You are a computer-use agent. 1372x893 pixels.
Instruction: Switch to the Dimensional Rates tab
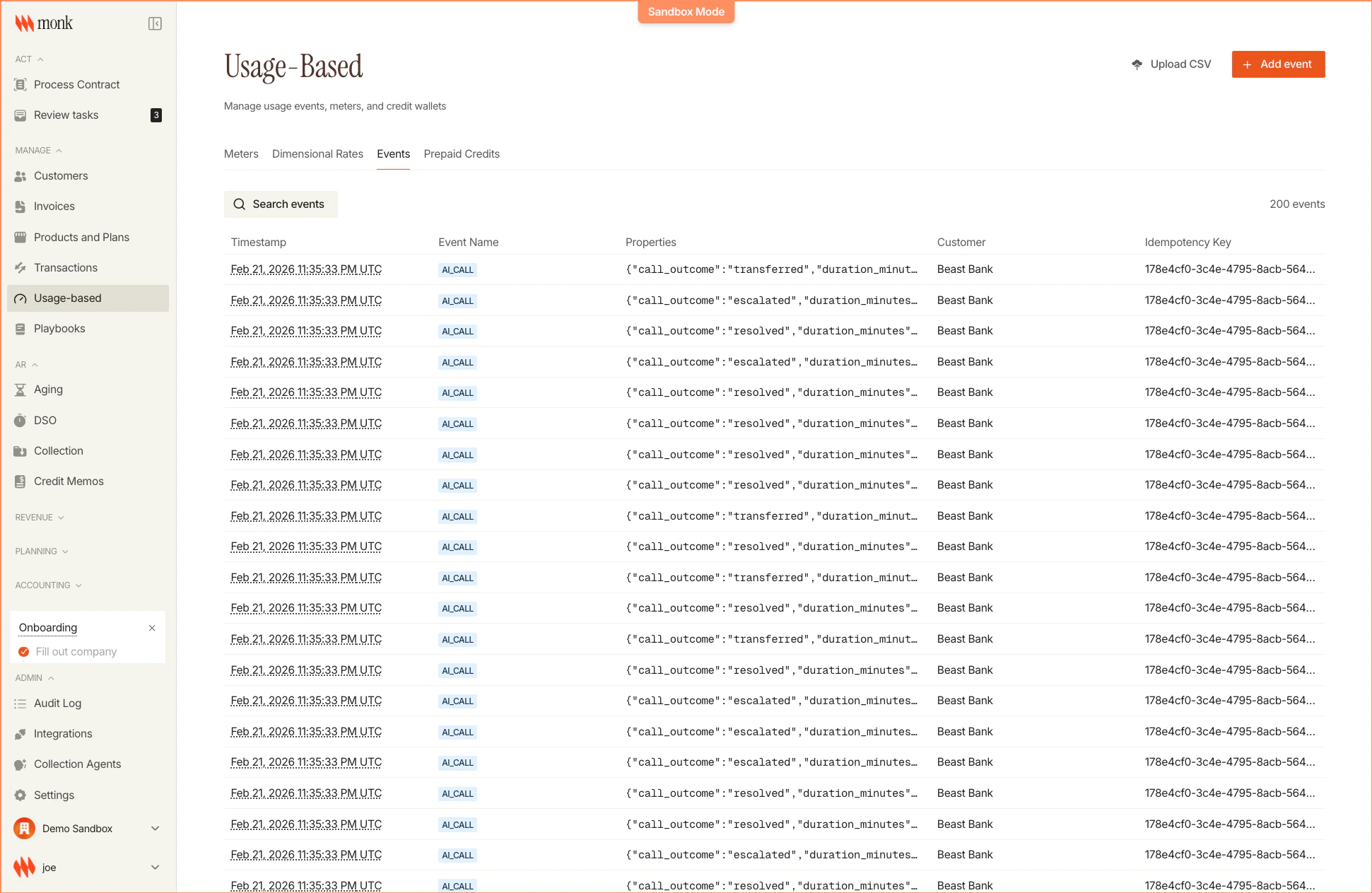coord(317,154)
